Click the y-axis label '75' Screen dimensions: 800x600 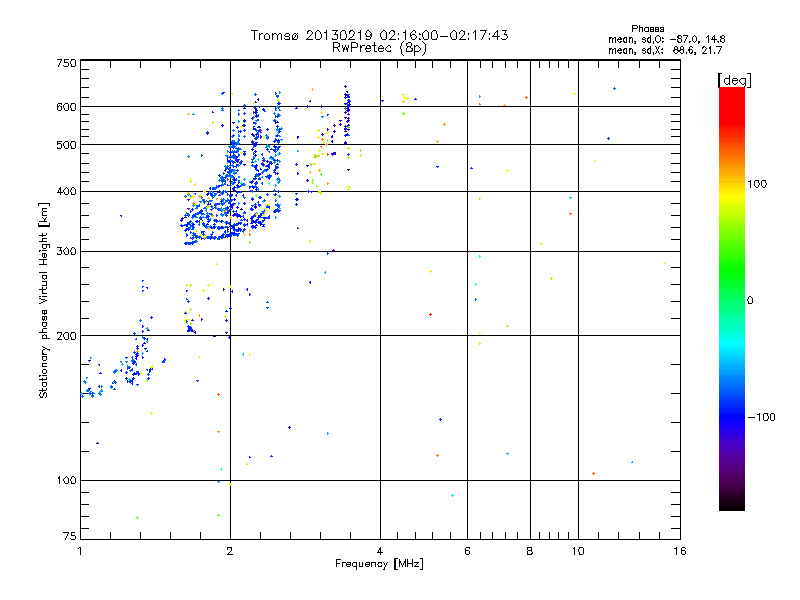click(70, 536)
